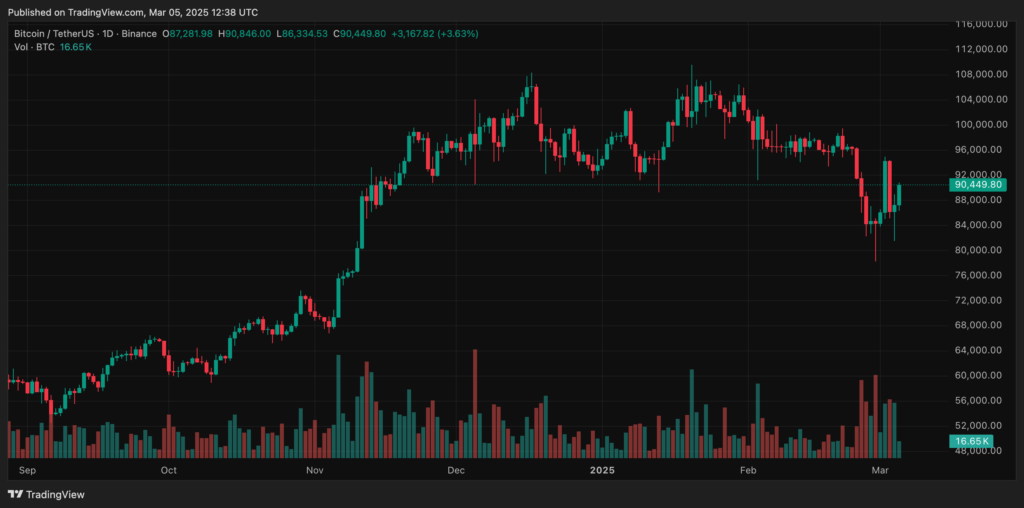The image size is (1024, 508).
Task: Click the Mar label on the time axis
Action: [x=880, y=469]
